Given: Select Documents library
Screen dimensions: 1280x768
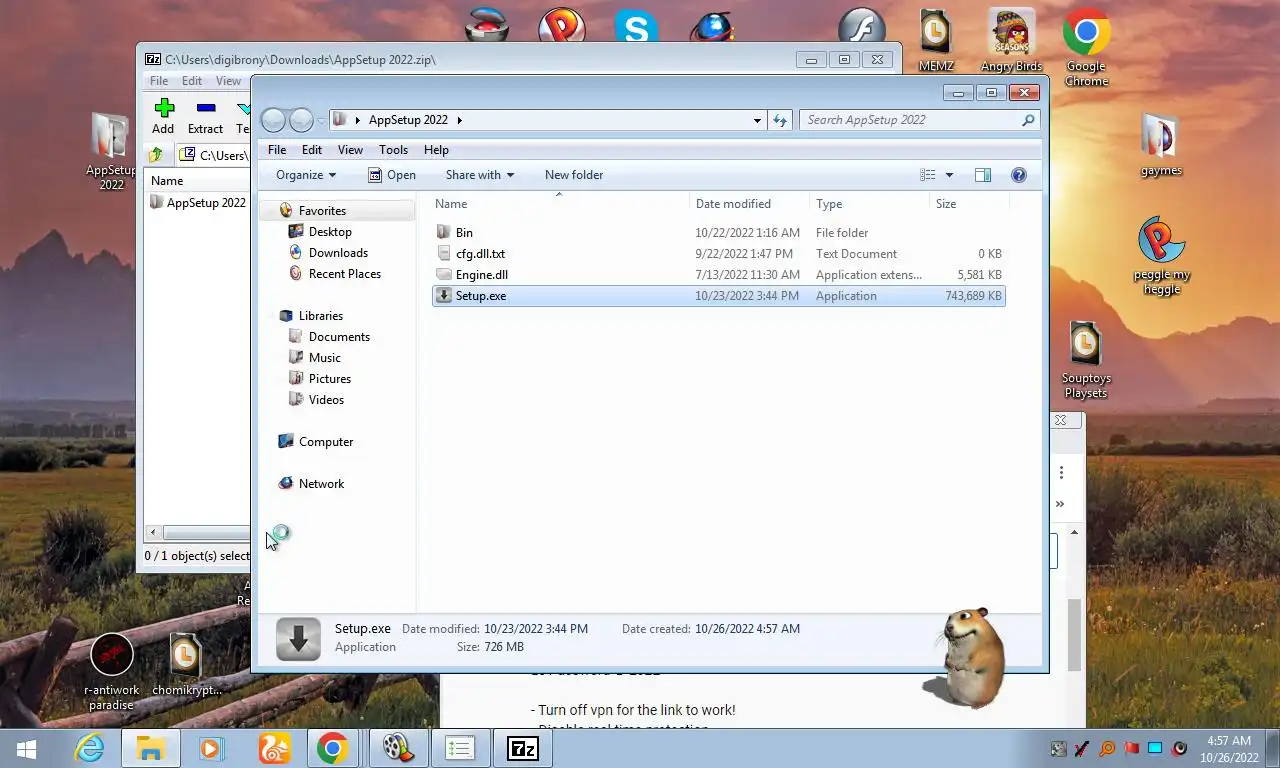Looking at the screenshot, I should click(339, 337).
